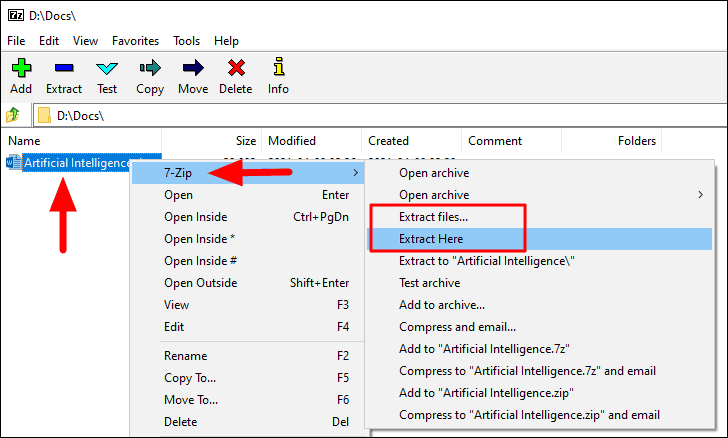Viewport: 728px width, 438px height.
Task: Click the up-folder arrow icon
Action: click(x=13, y=115)
